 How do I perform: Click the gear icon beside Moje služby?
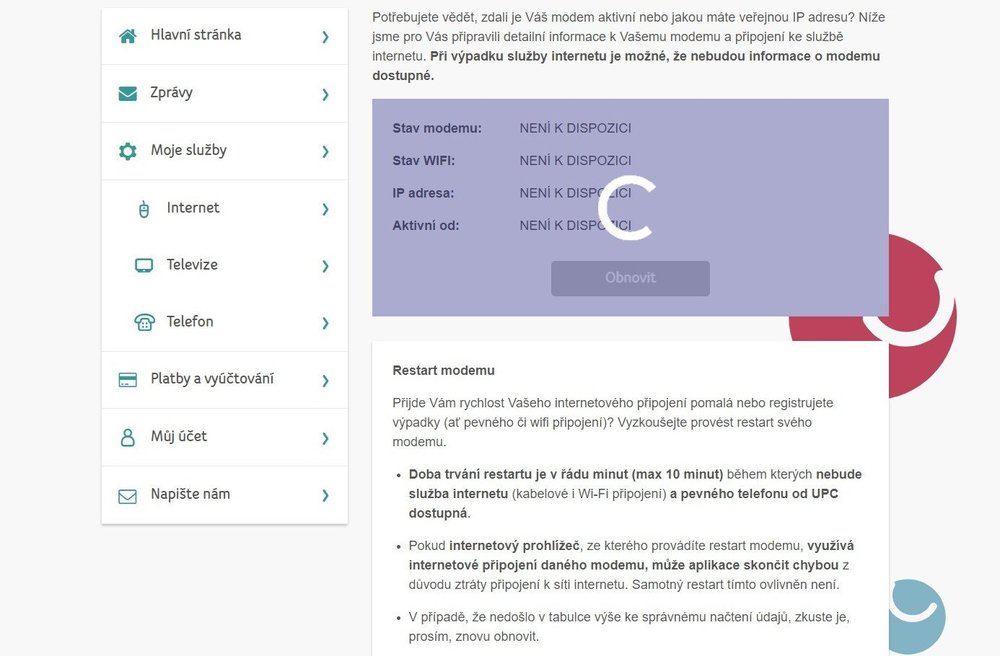(x=127, y=151)
